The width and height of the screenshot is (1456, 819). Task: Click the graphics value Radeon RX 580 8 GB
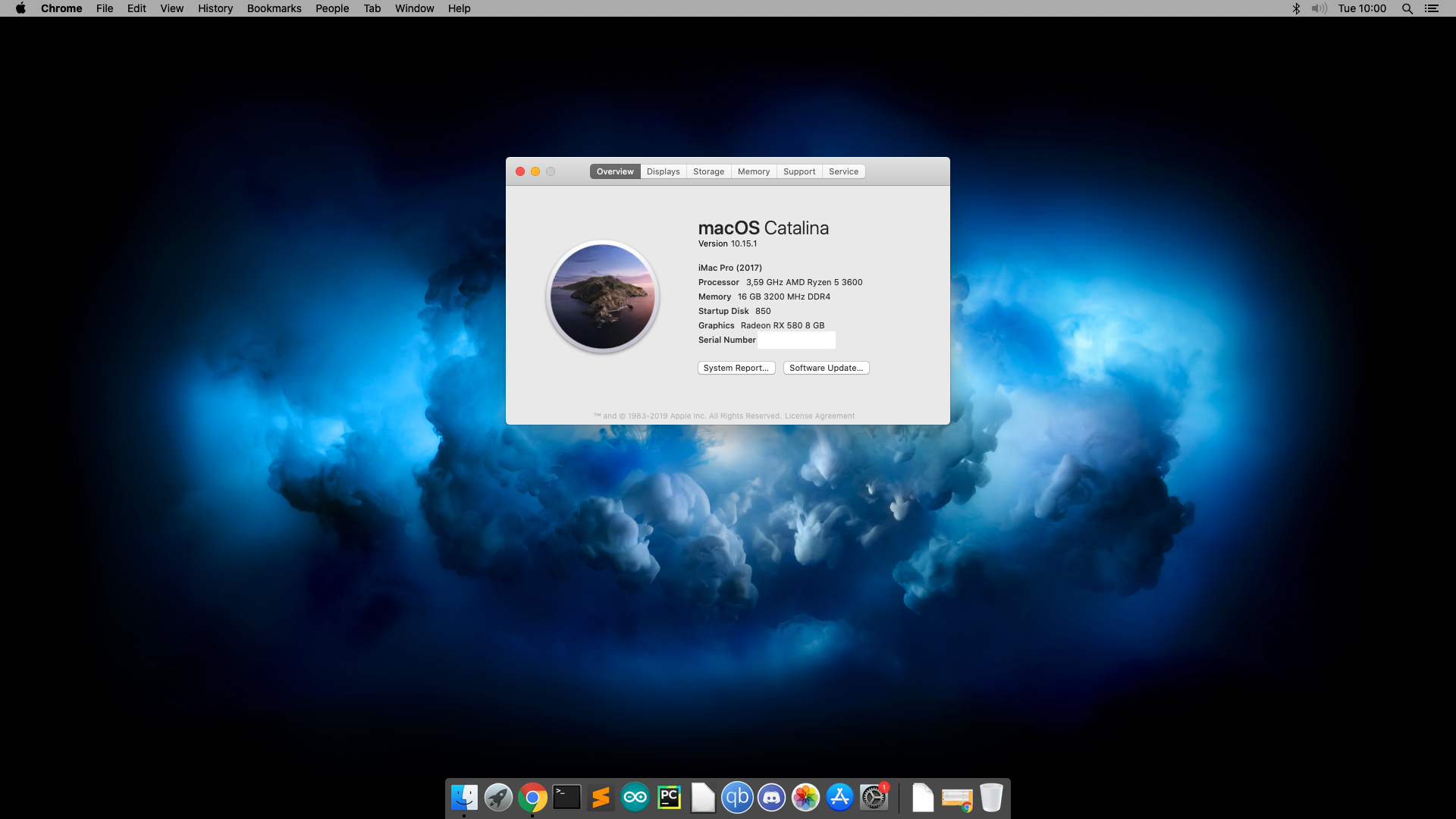(x=783, y=325)
